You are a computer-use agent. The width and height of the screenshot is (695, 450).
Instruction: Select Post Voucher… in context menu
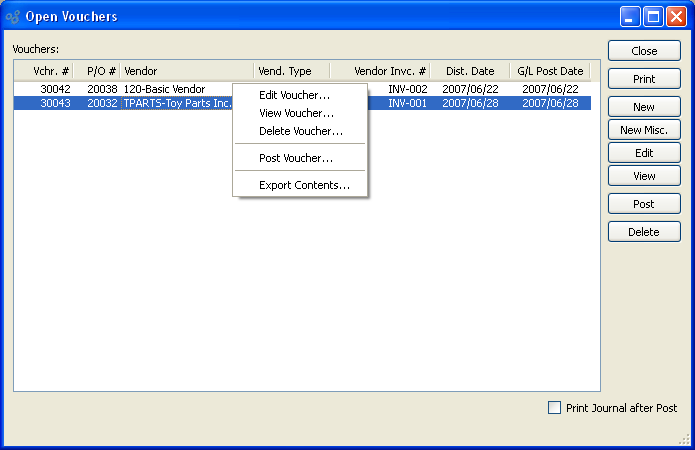coord(300,158)
